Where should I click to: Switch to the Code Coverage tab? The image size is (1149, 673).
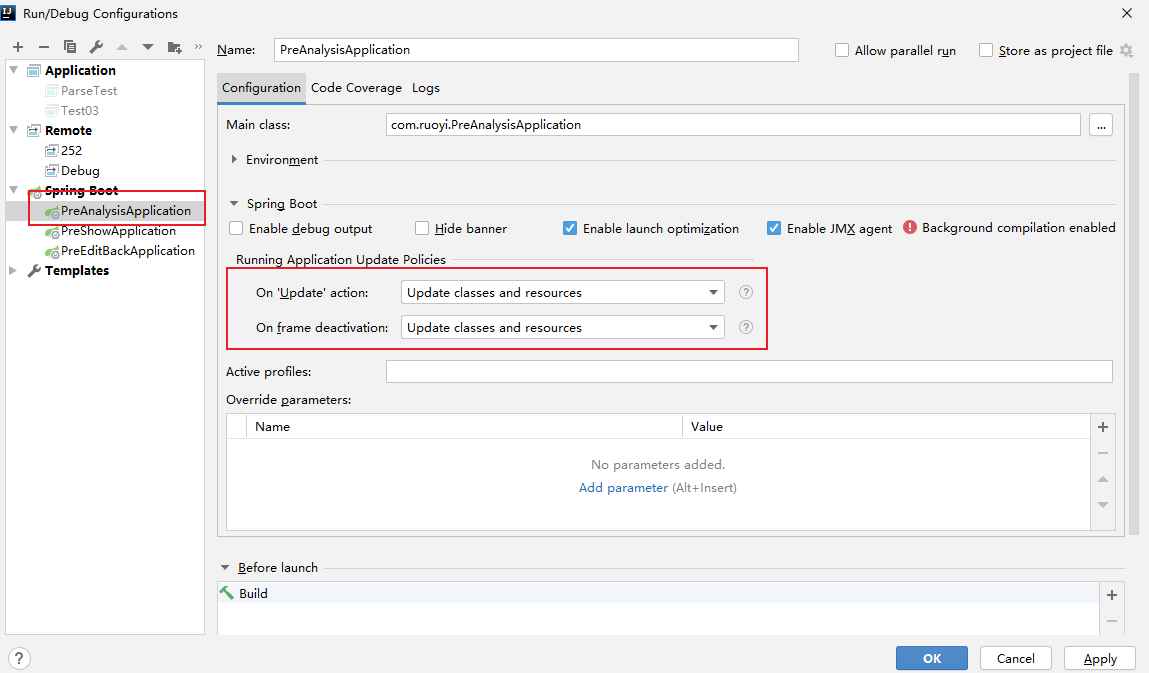click(x=356, y=88)
